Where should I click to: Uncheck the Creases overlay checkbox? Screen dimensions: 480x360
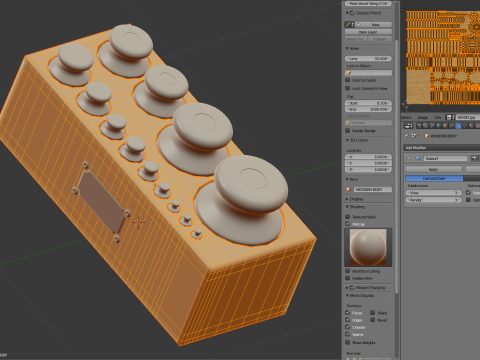[x=348, y=327]
